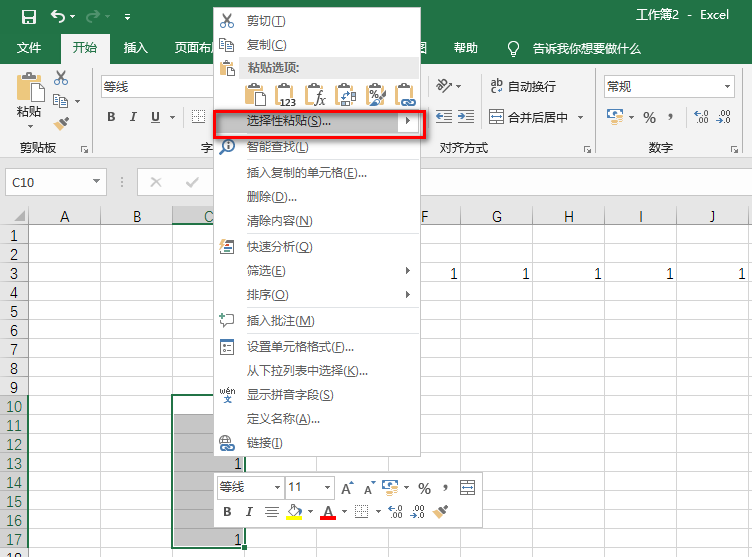This screenshot has height=557, width=752.
Task: Select Paste Transpose option icon
Action: (x=346, y=95)
